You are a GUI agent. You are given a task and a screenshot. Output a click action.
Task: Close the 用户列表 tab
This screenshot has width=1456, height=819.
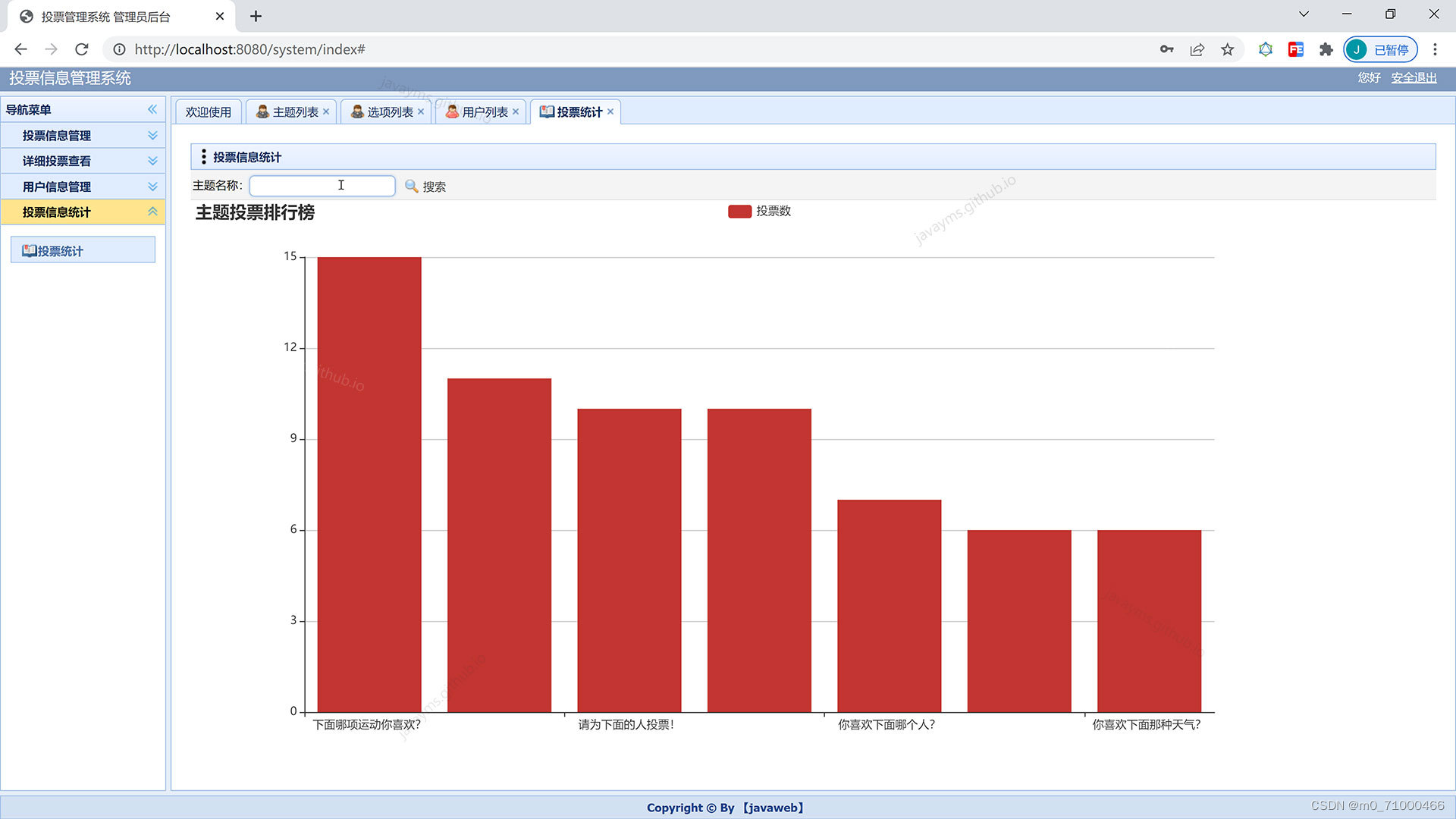[516, 111]
